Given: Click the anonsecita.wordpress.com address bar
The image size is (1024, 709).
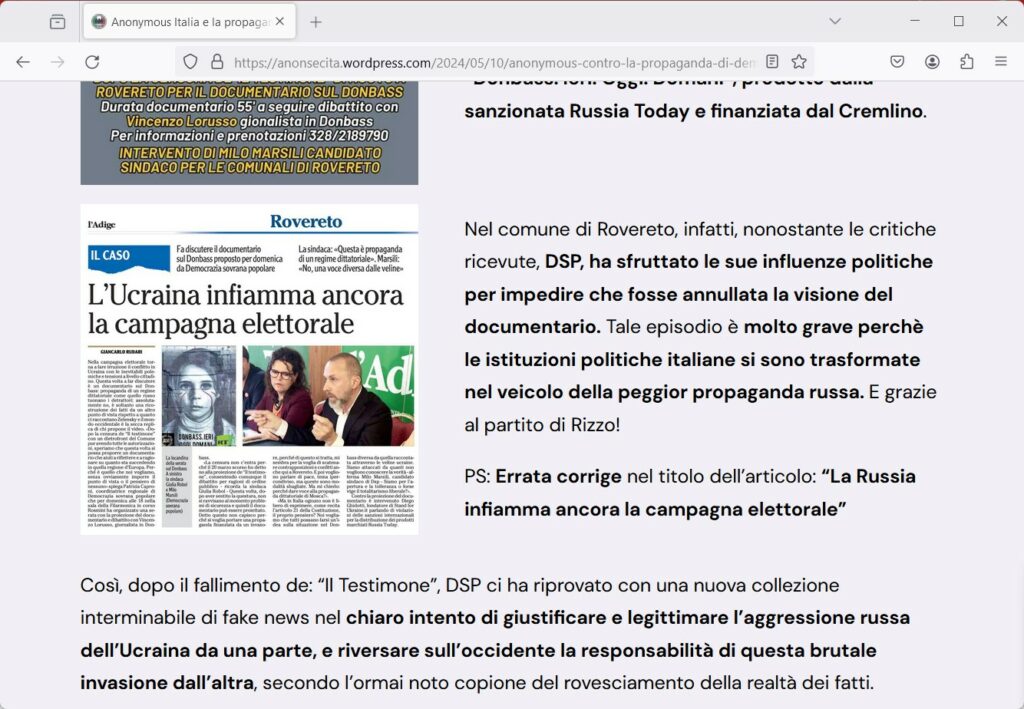Looking at the screenshot, I should click(490, 62).
